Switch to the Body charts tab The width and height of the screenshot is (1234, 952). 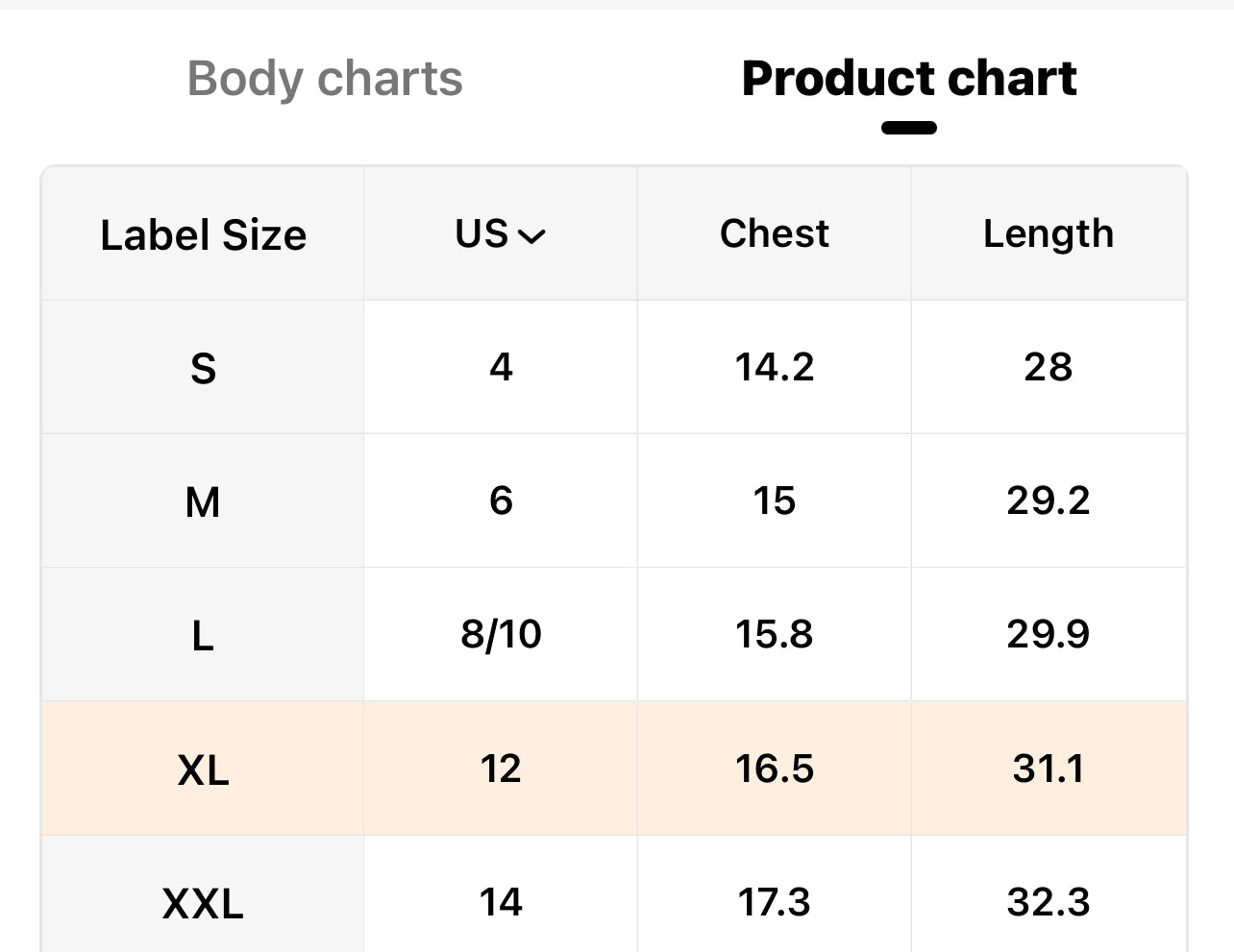click(325, 79)
